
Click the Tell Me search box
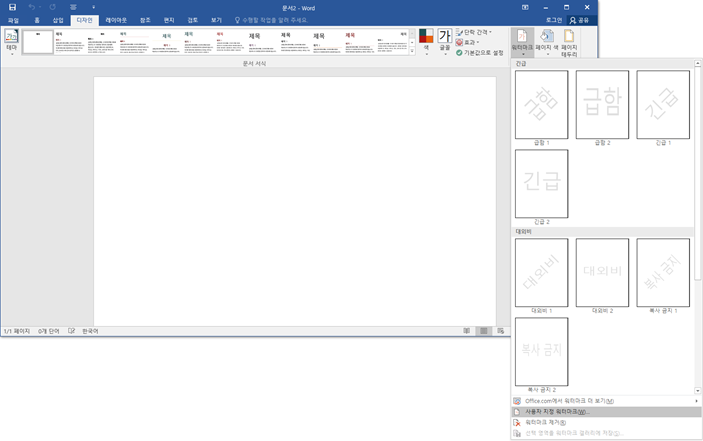pyautogui.click(x=272, y=20)
